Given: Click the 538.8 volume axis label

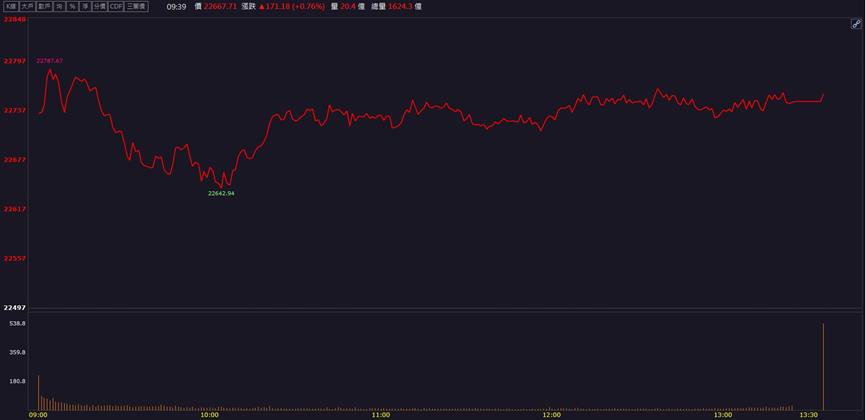Looking at the screenshot, I should 18,323.
